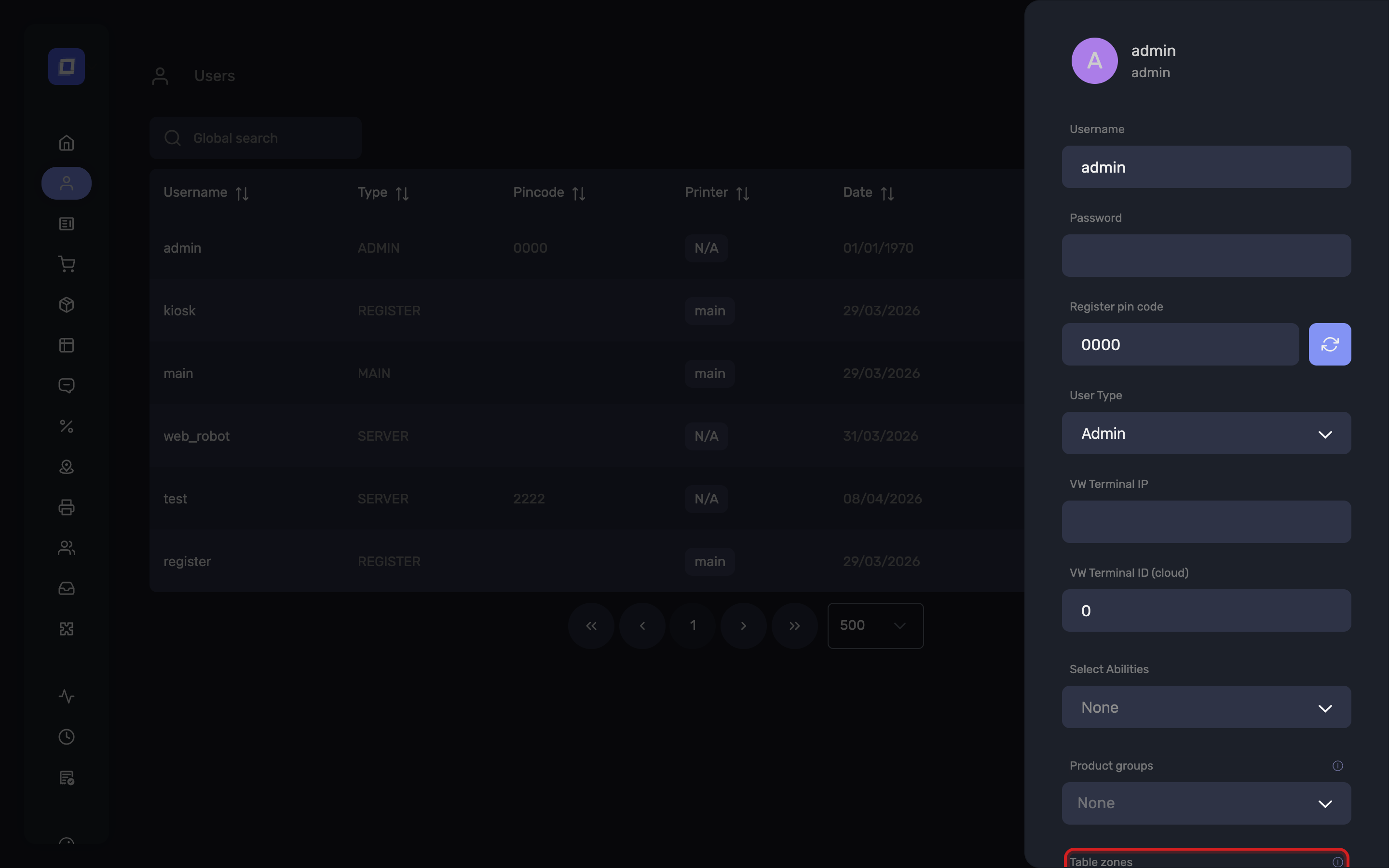Open the tables layout sidebar icon

(x=67, y=345)
